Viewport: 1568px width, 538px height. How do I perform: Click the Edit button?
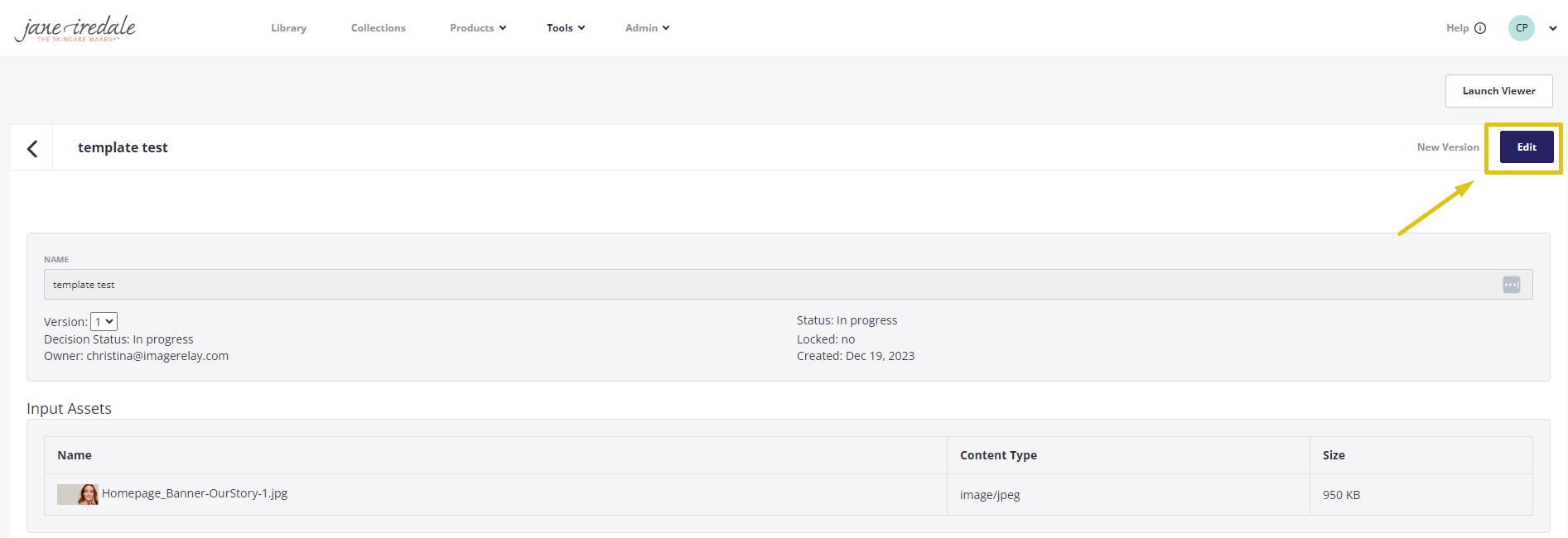1527,147
